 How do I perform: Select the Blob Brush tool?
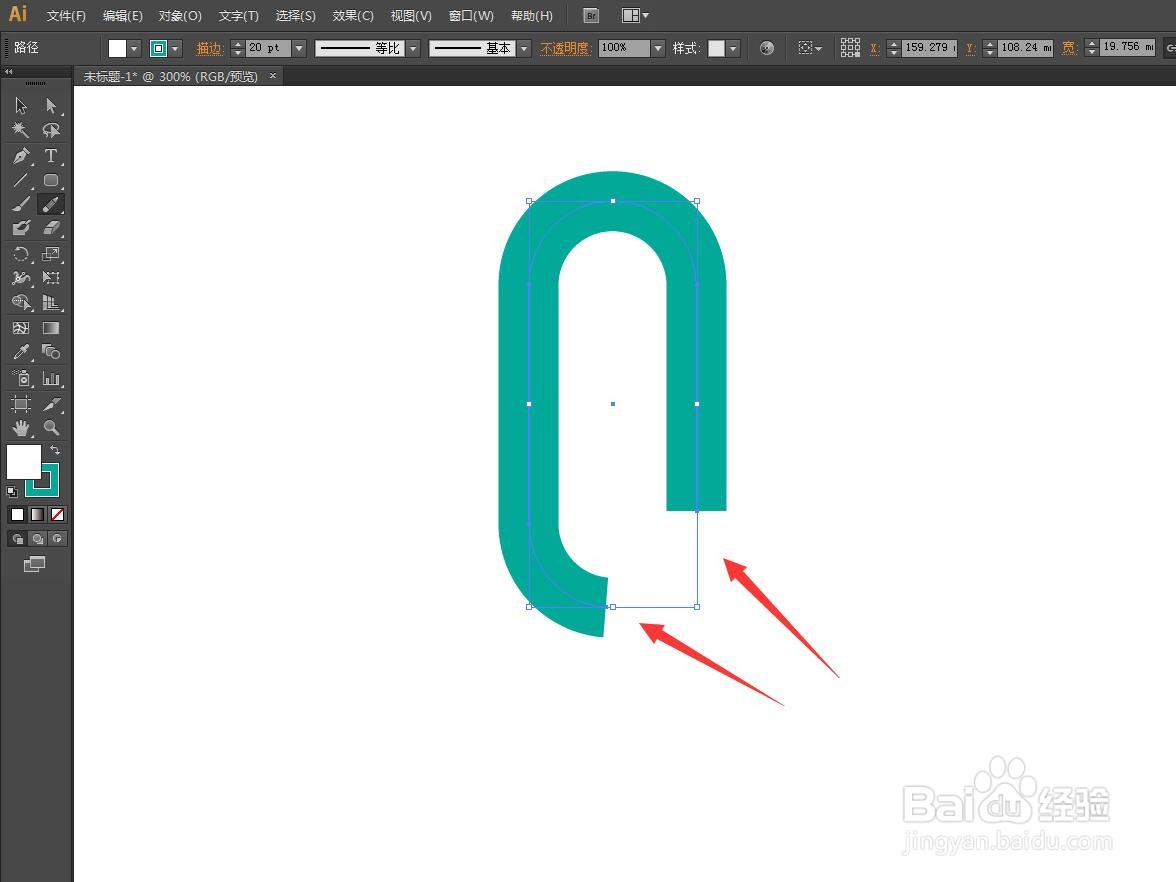pyautogui.click(x=21, y=228)
